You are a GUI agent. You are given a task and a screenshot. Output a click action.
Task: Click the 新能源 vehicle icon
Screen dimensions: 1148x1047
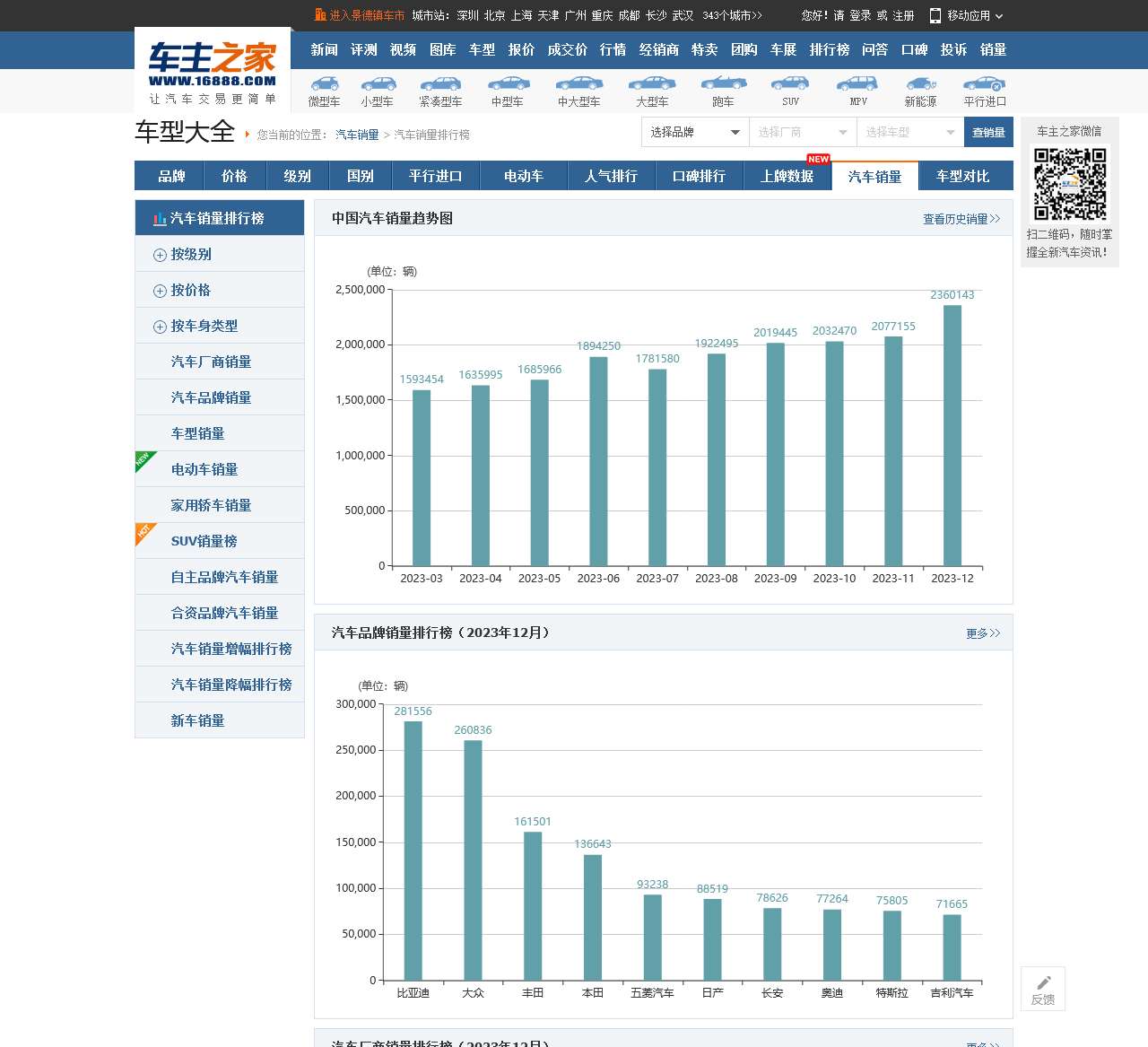pos(921,83)
